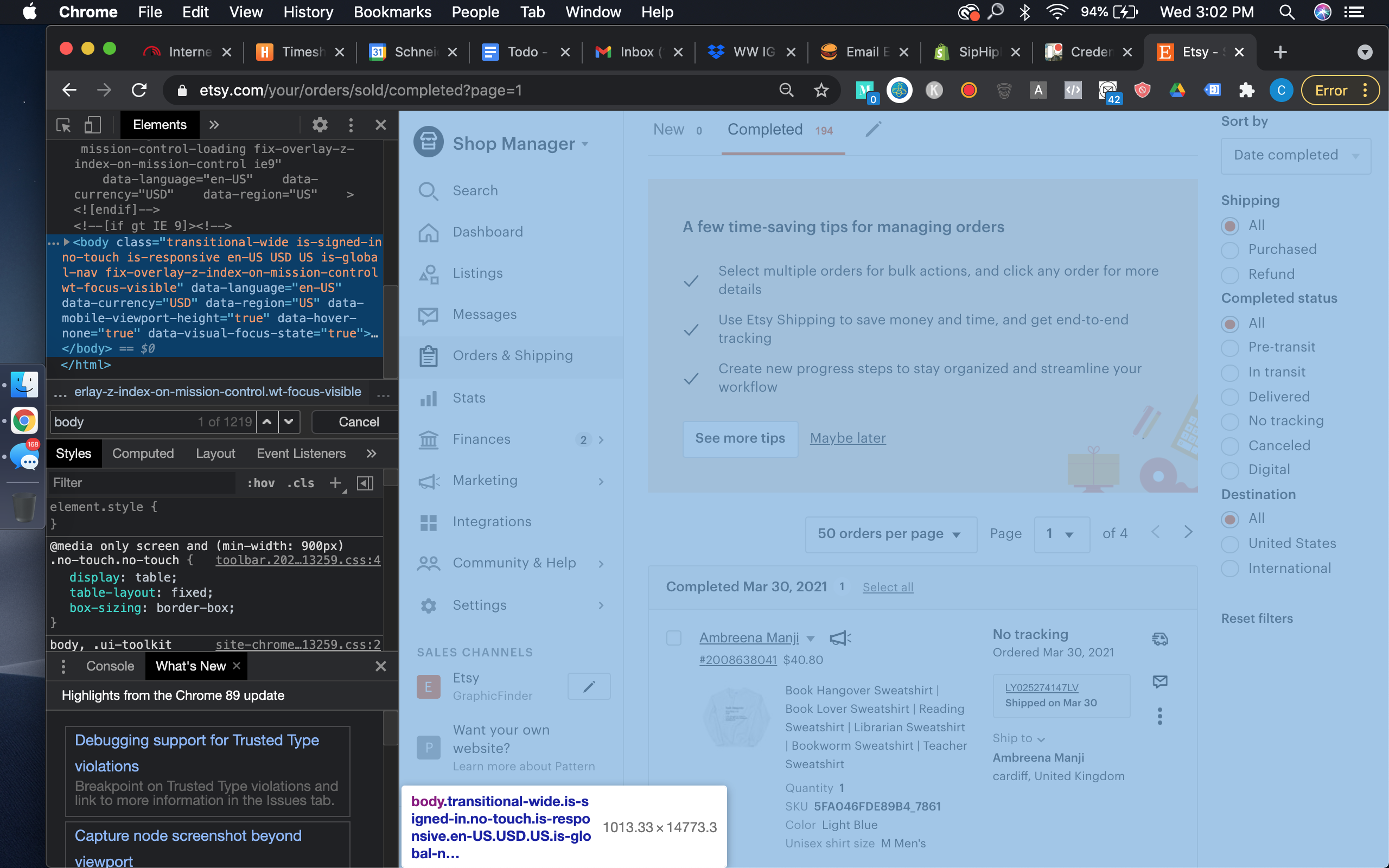The image size is (1389, 868).
Task: Select the 'No tracking' completed status filter
Action: [1231, 420]
